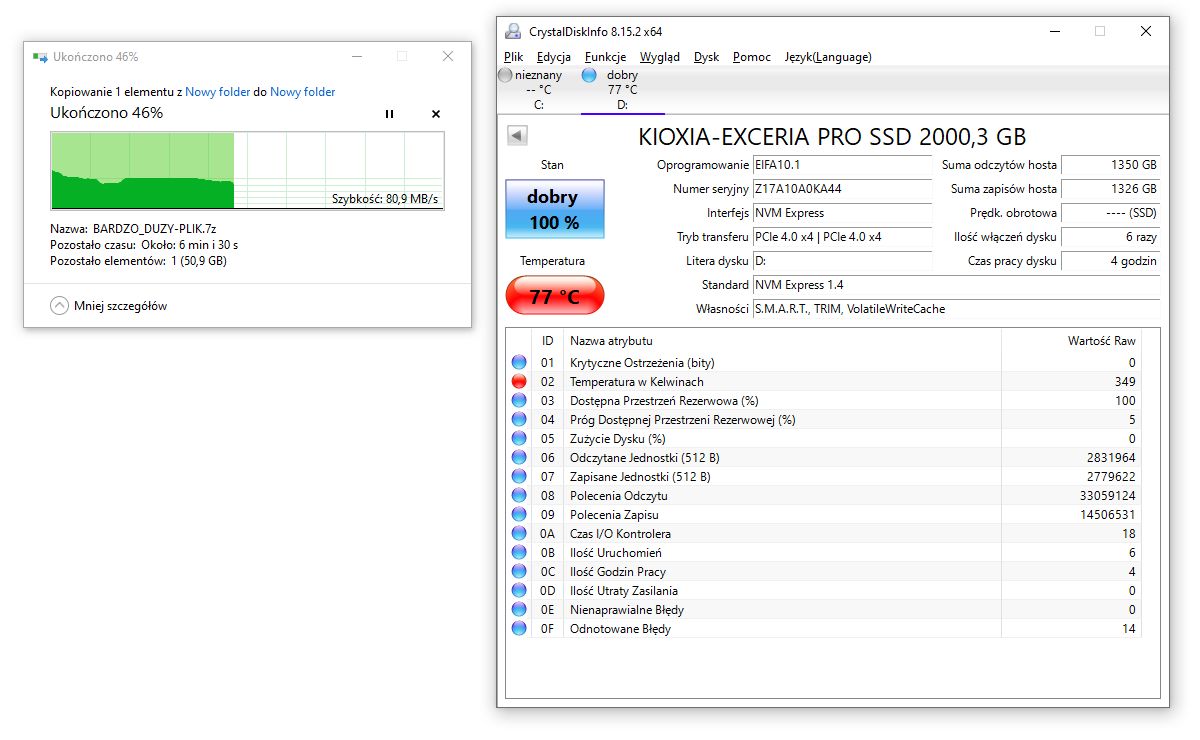Click the Ilość włączeń dysku 6 razy field

[1110, 237]
